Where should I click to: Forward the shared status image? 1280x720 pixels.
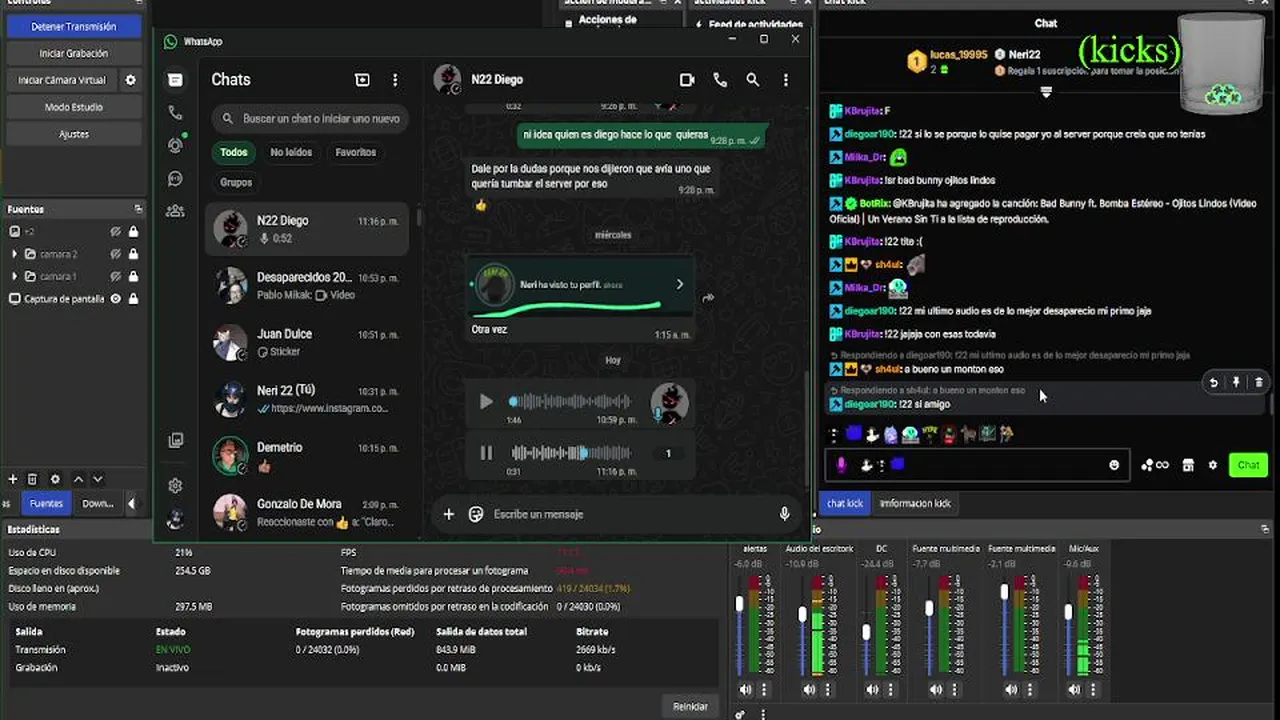pos(708,298)
